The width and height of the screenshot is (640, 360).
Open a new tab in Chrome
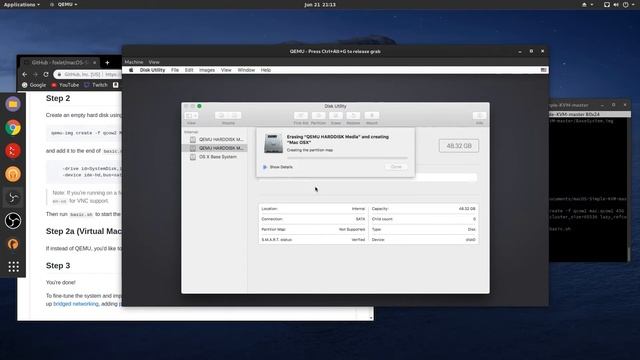107,62
